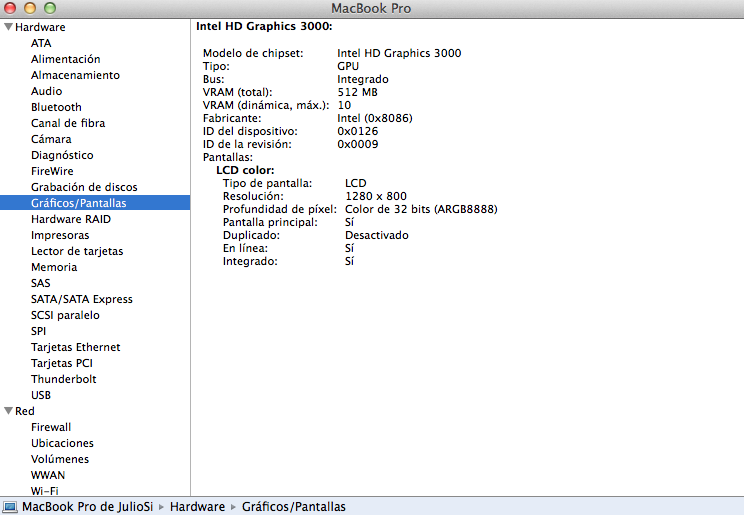This screenshot has height=515, width=744.
Task: Click the Tipo value GPU
Action: pos(348,66)
